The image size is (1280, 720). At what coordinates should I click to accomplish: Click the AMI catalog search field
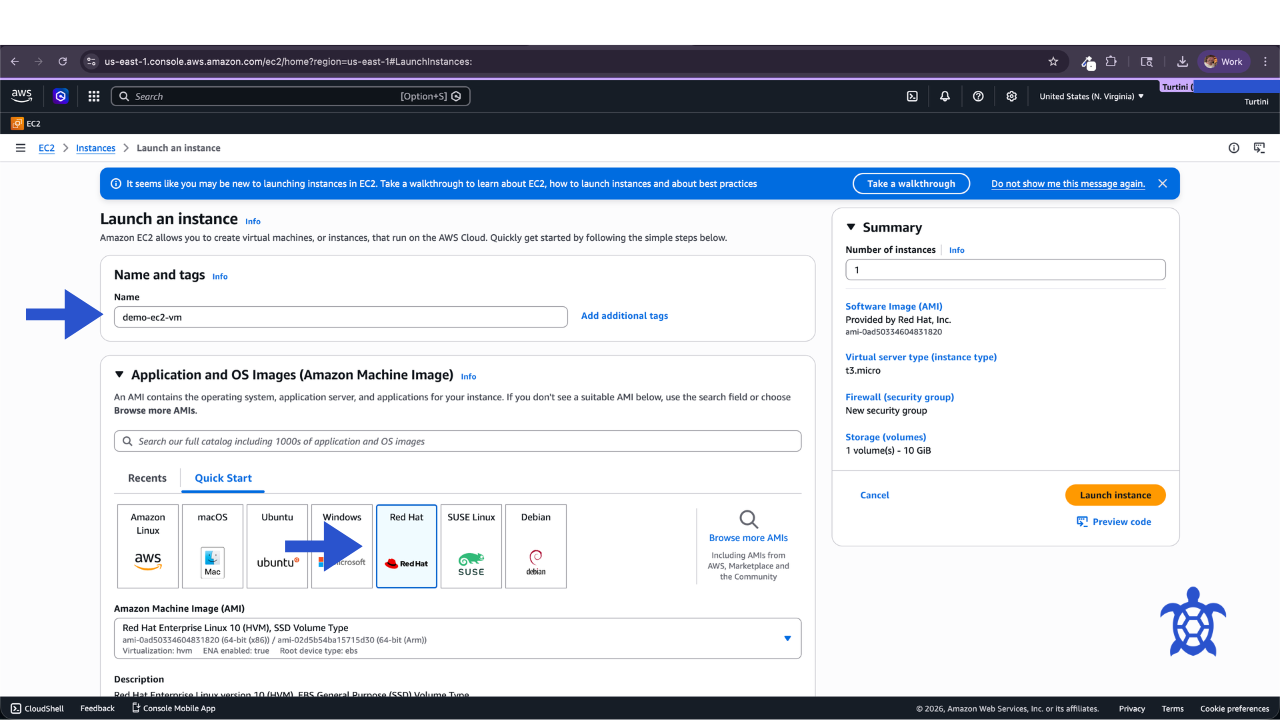(x=458, y=441)
